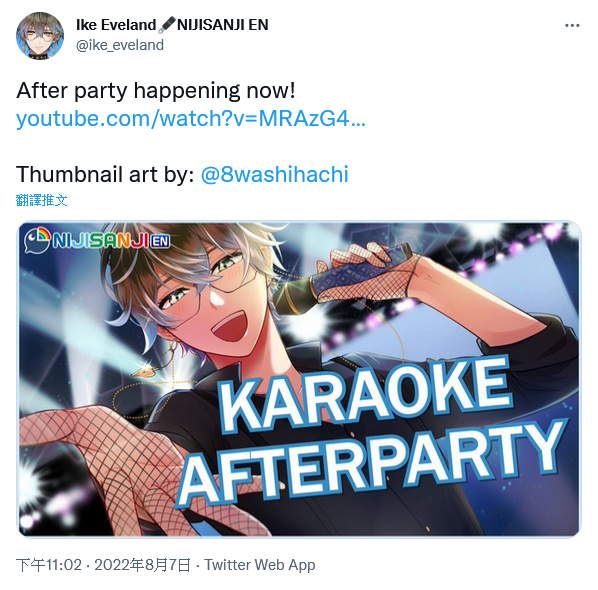598x590 pixels.
Task: Click the pen emoji in display name
Action: coord(167,25)
